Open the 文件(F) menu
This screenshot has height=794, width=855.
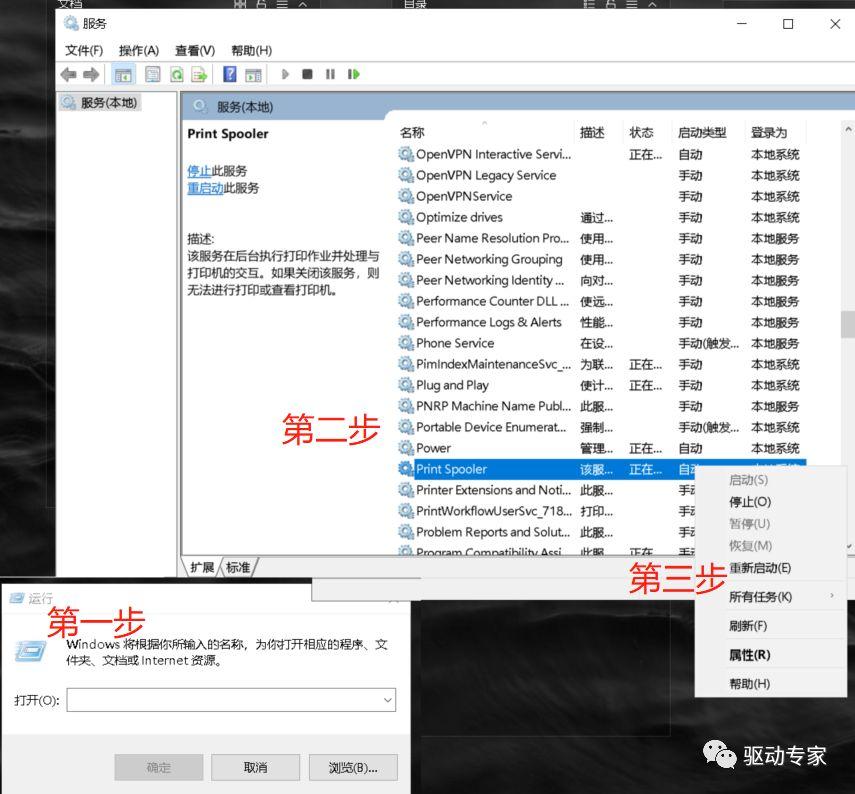coord(84,50)
